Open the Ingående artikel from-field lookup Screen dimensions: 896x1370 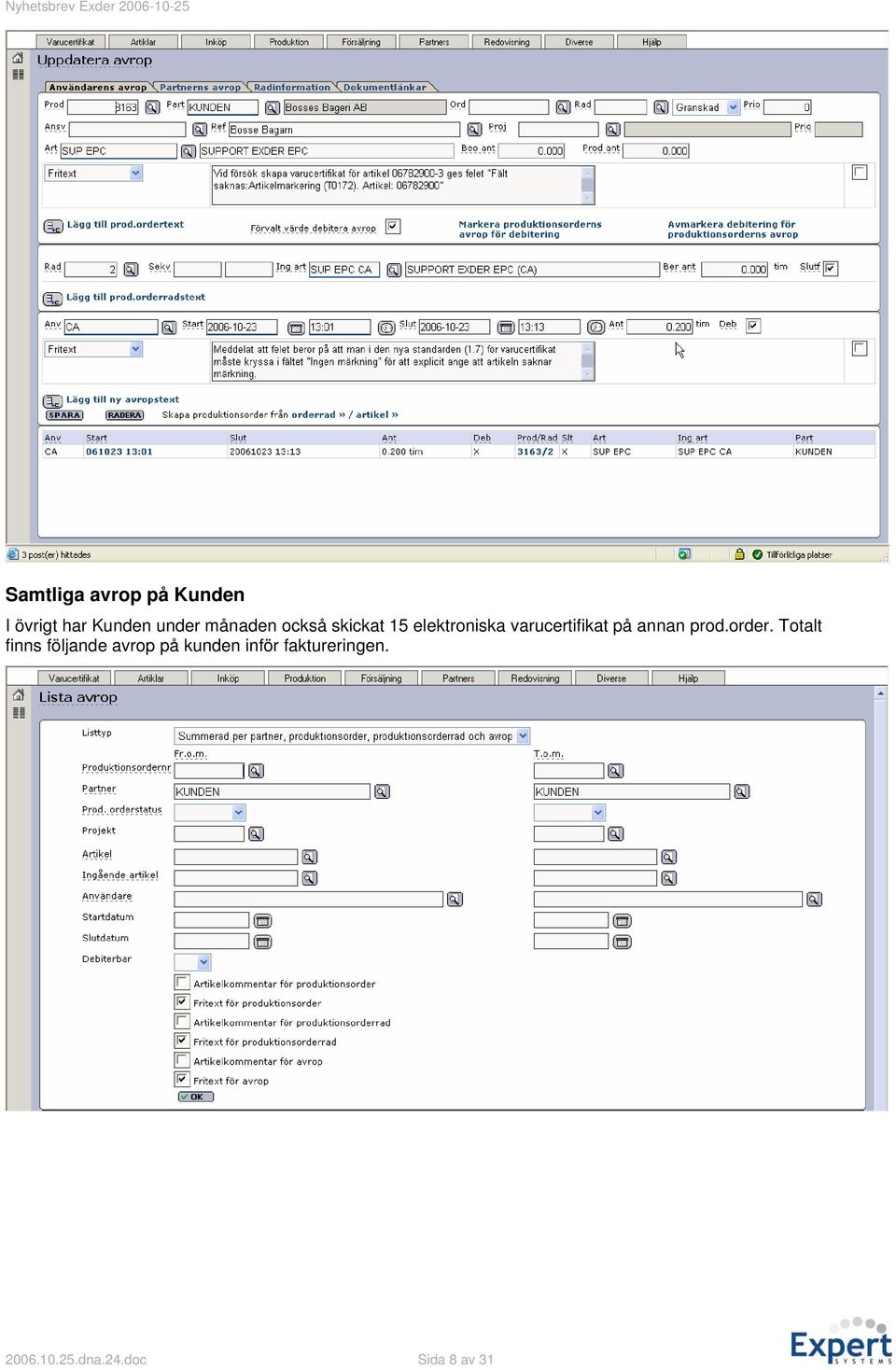point(309,878)
